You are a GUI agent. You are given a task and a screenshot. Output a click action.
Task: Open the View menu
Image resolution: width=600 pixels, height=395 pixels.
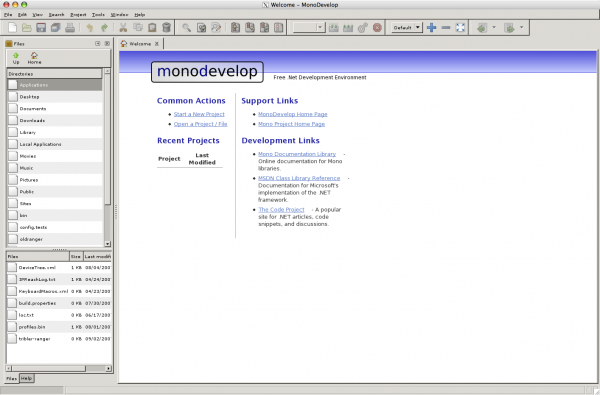pos(38,15)
